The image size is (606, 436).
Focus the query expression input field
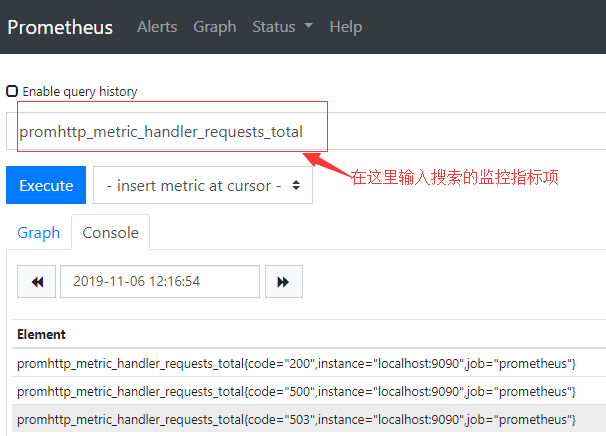point(170,131)
